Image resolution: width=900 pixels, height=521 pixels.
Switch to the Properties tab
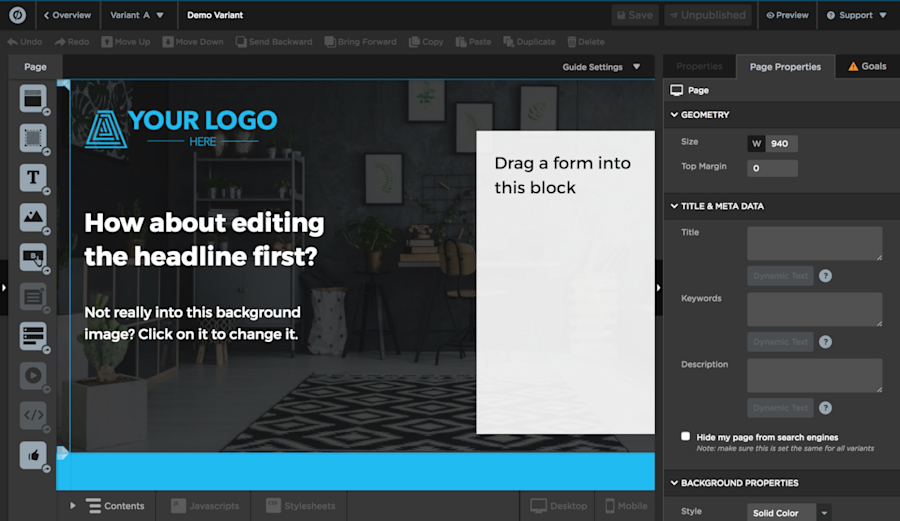click(x=699, y=67)
